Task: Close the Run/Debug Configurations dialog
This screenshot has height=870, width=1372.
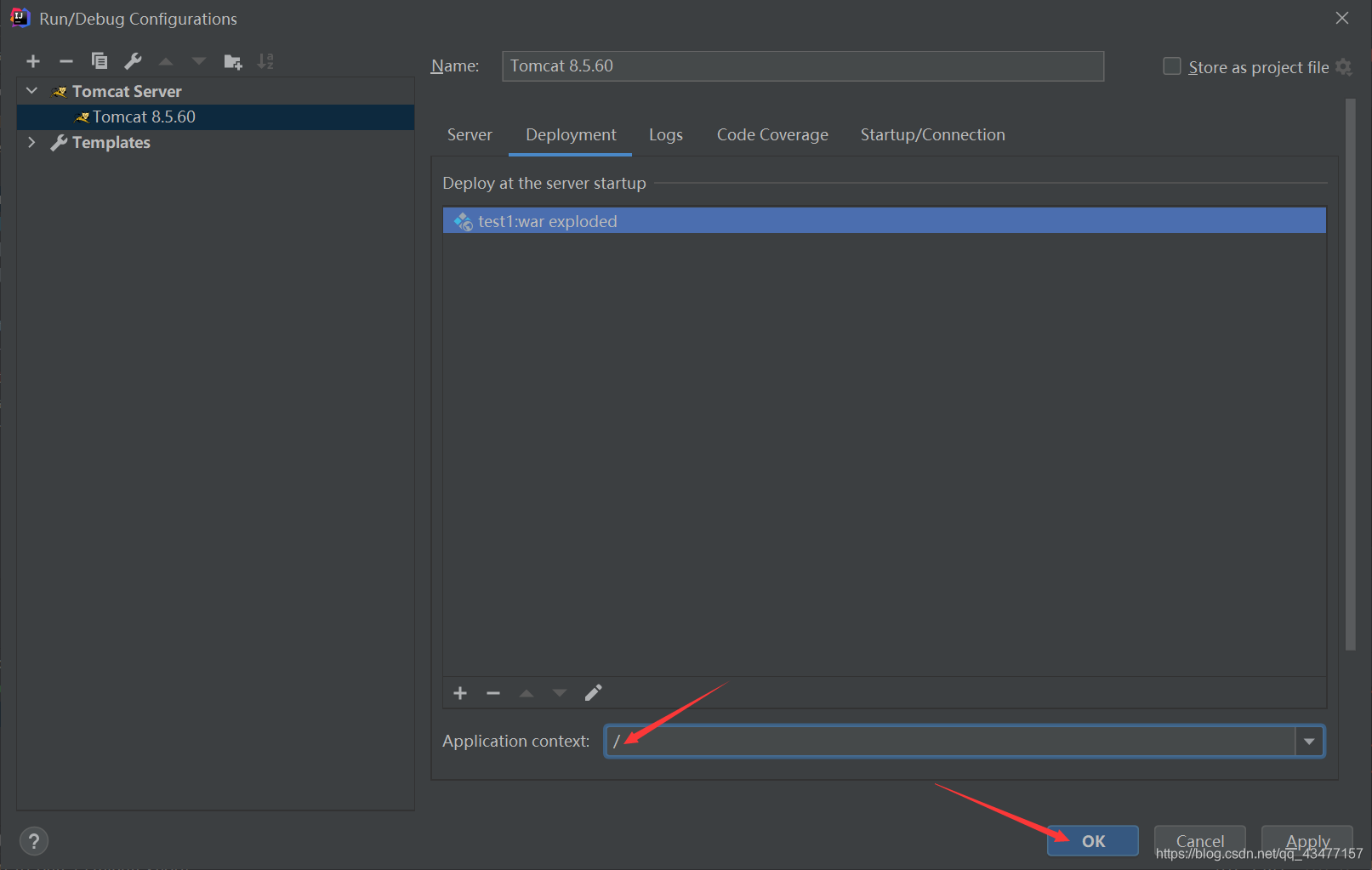Action: tap(1342, 18)
